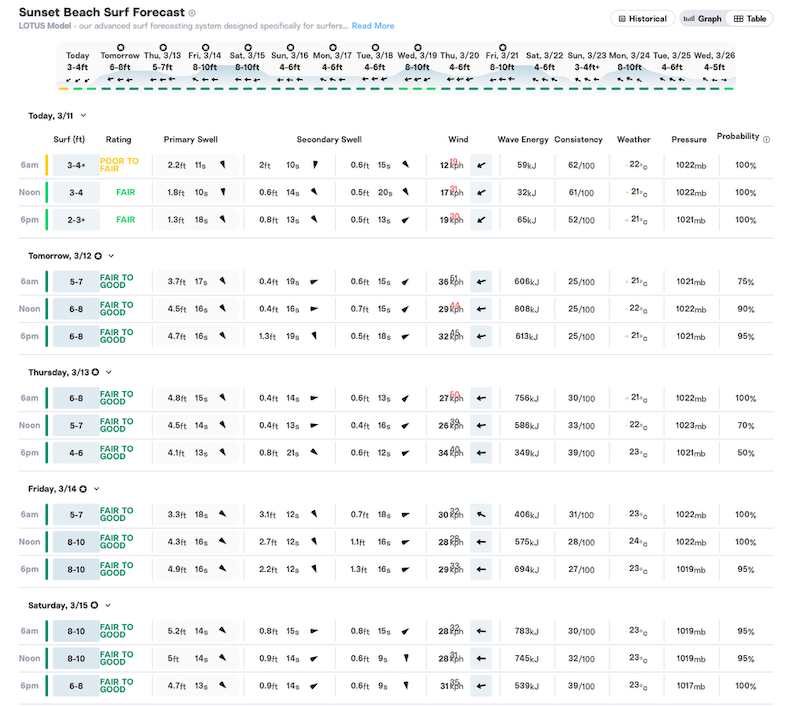
Task: Click the 75% probability value
Action: coord(745,282)
